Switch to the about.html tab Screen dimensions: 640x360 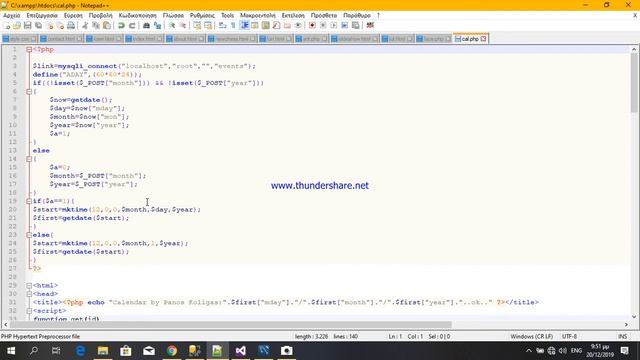pyautogui.click(x=185, y=39)
